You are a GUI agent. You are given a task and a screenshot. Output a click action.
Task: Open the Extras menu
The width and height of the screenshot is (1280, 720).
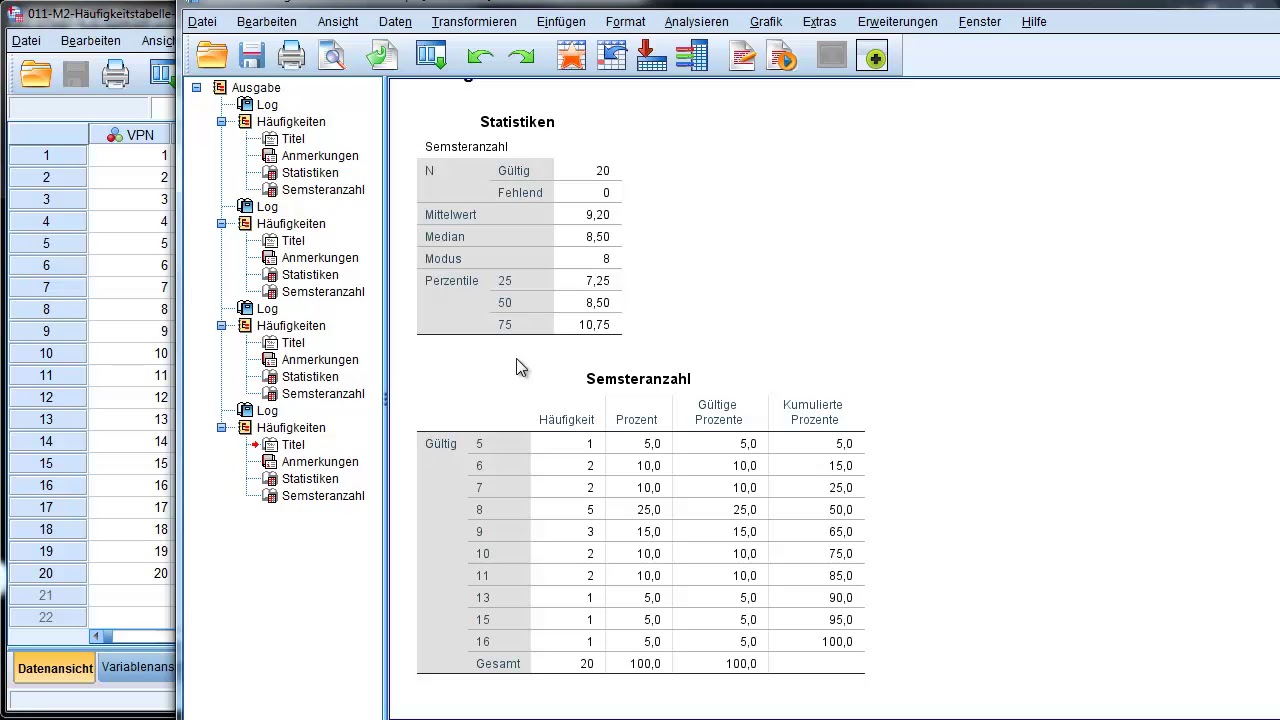coord(819,21)
